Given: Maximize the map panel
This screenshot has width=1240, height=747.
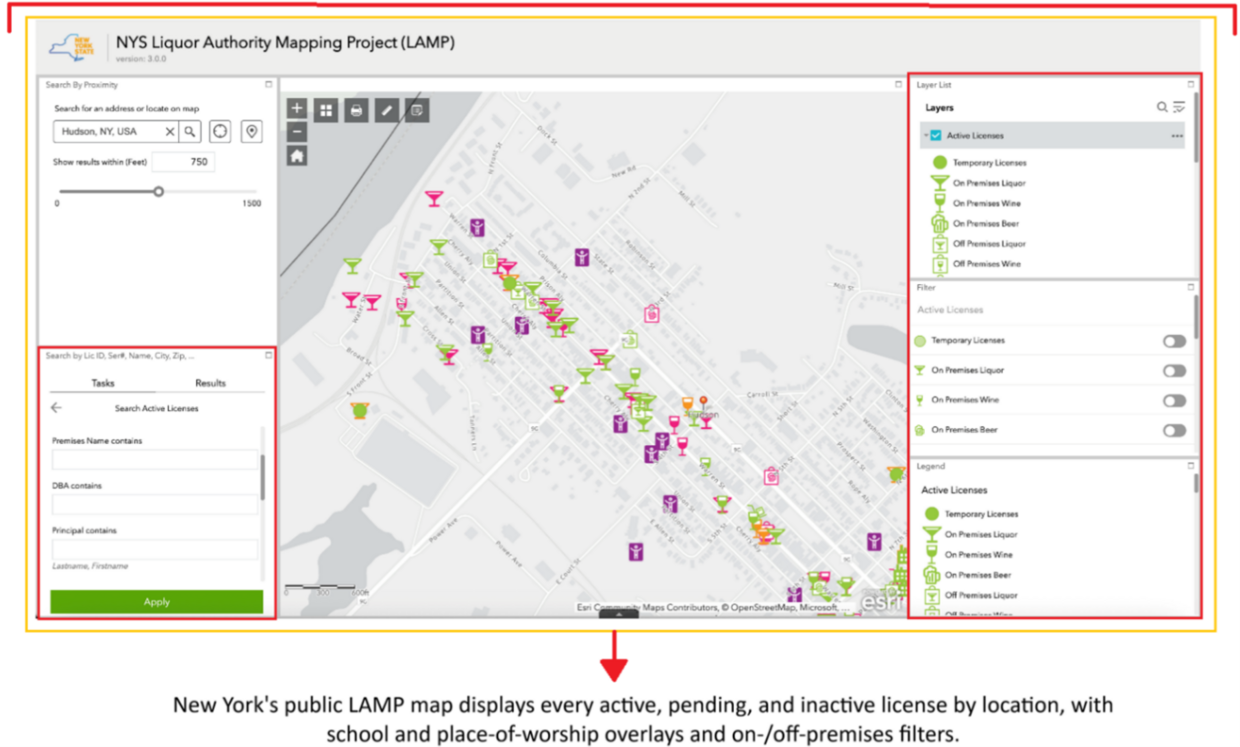Looking at the screenshot, I should 898,85.
